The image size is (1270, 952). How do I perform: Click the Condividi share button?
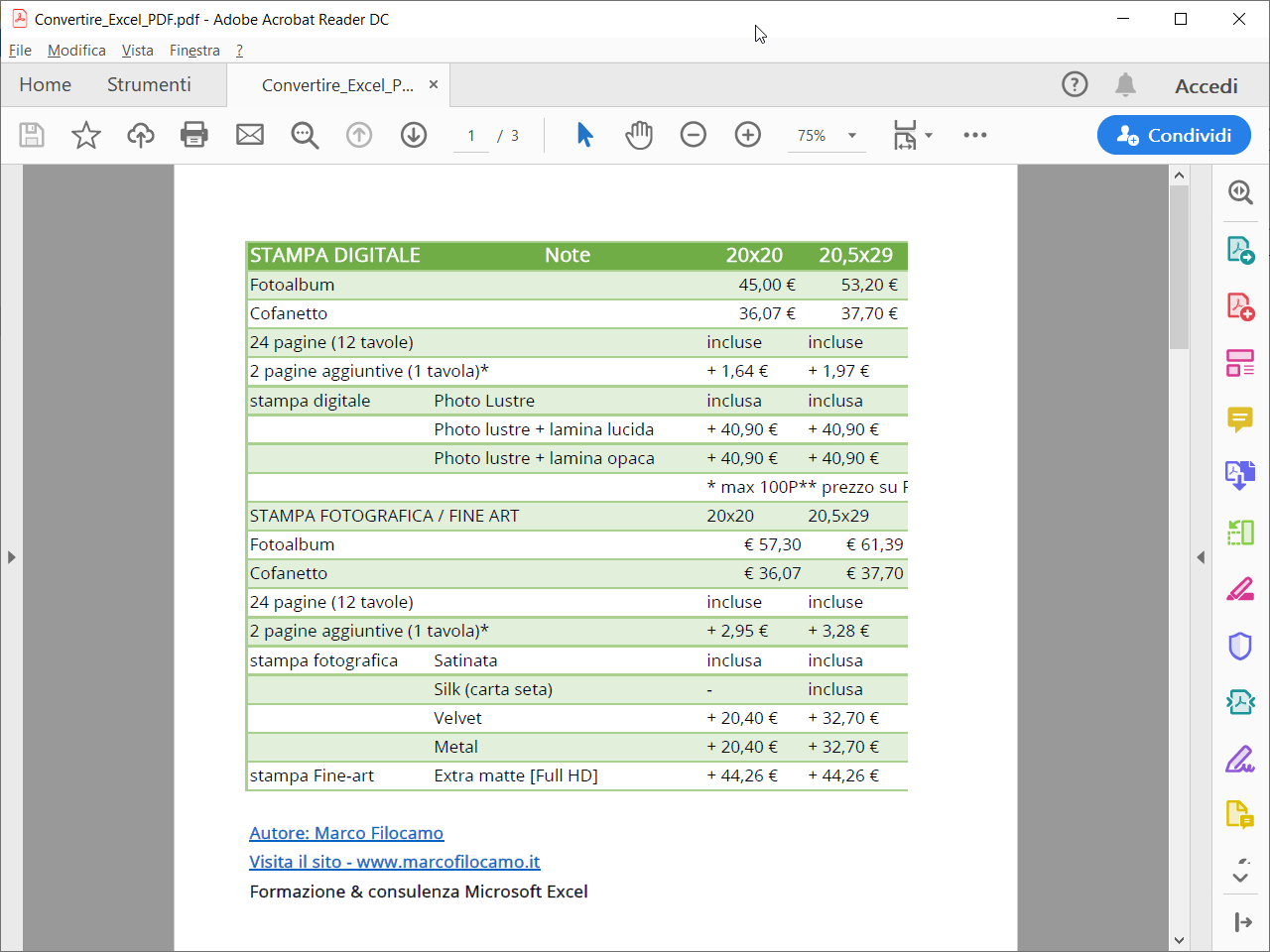click(1174, 135)
